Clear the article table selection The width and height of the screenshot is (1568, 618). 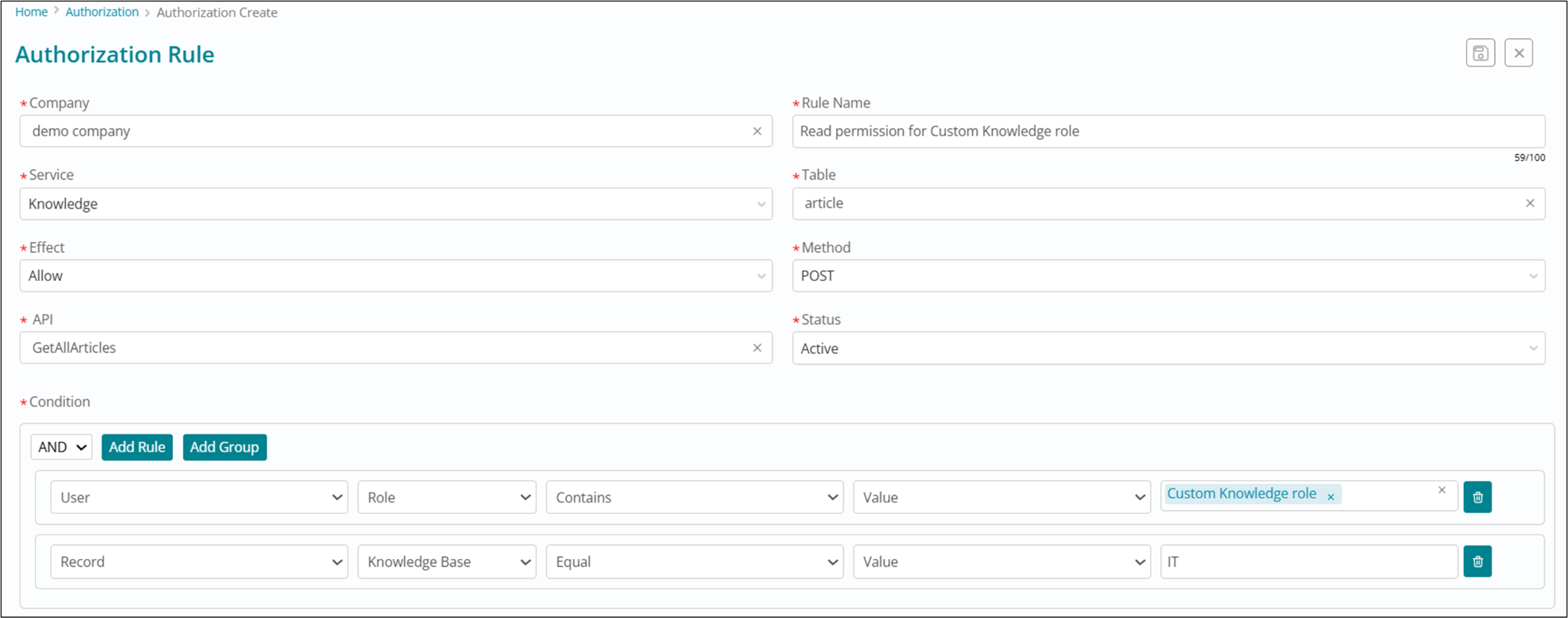[x=1530, y=203]
